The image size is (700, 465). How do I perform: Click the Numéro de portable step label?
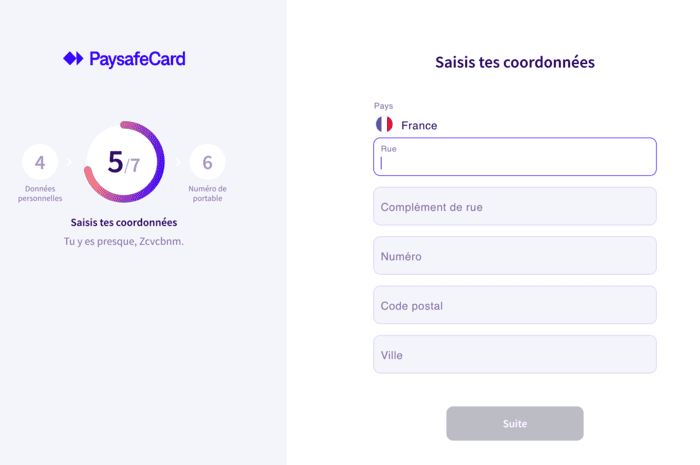(207, 193)
